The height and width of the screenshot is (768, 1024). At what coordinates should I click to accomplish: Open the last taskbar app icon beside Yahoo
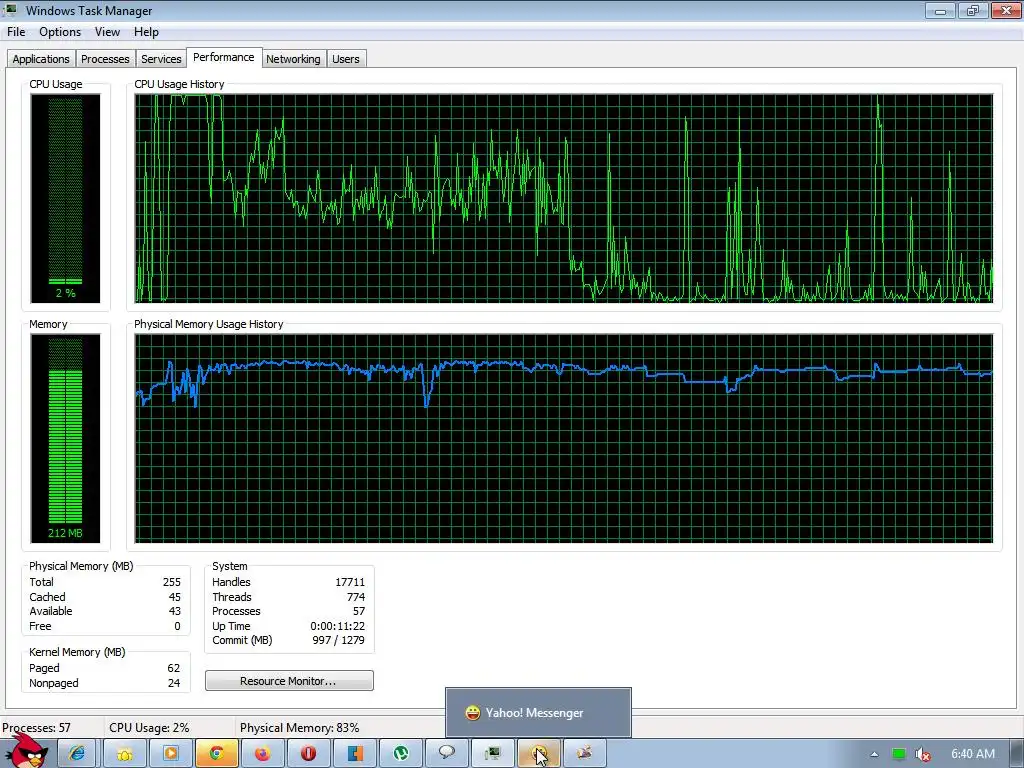point(584,754)
